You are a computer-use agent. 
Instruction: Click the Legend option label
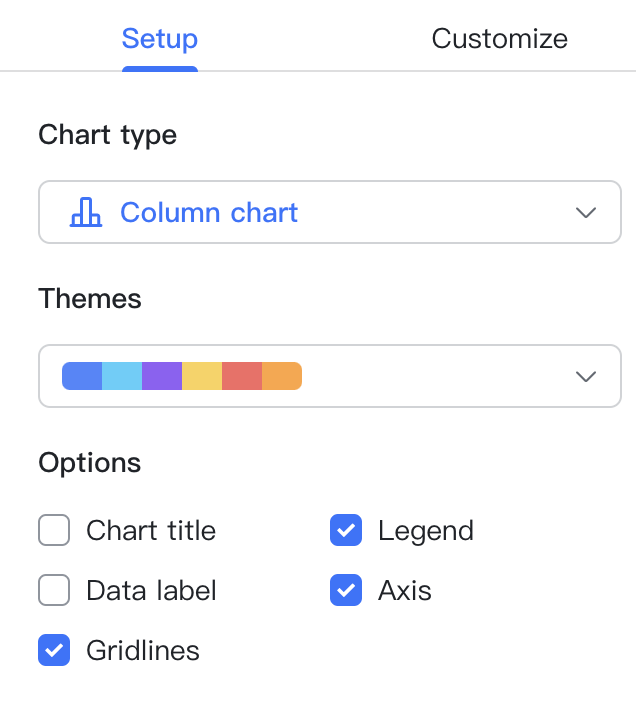click(426, 530)
